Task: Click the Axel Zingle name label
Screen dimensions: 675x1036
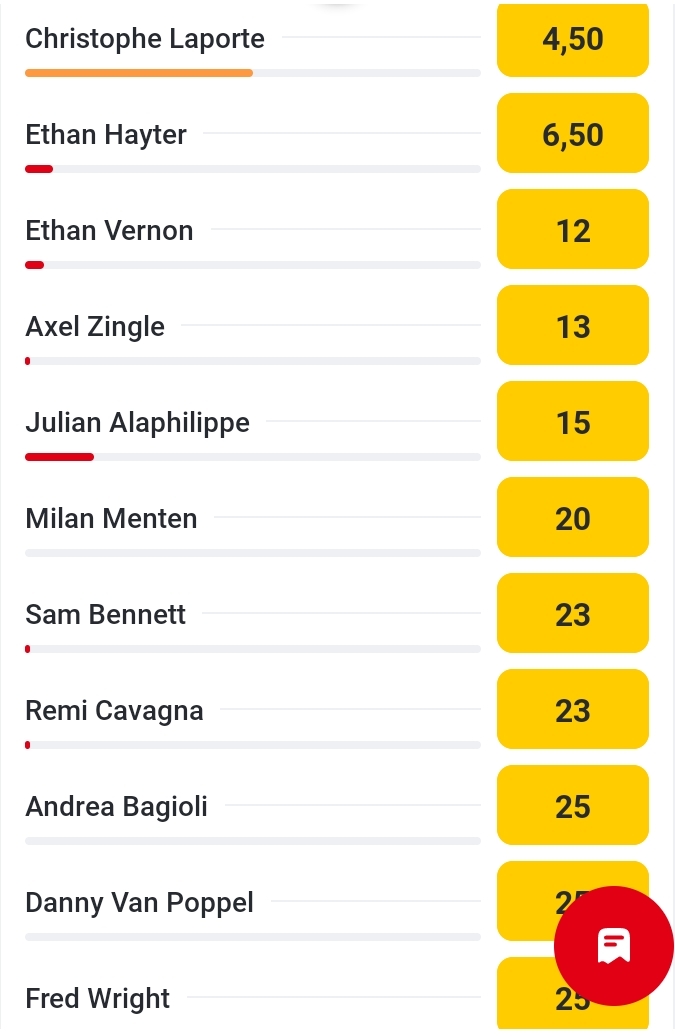Action: click(95, 327)
